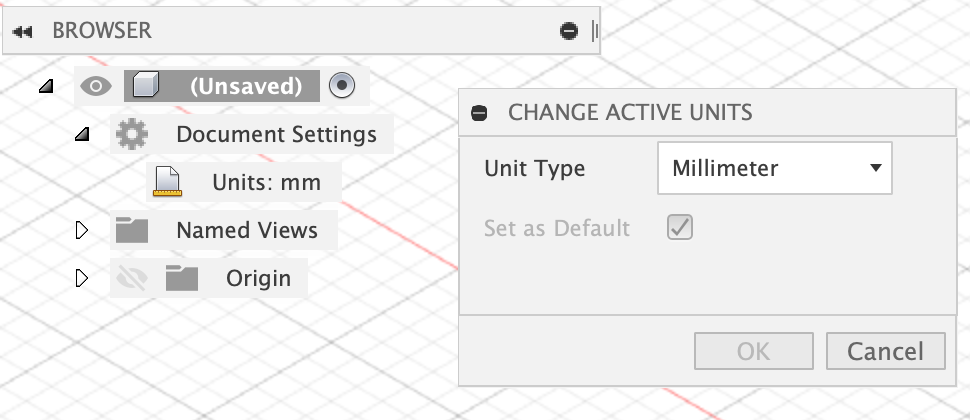The image size is (970, 420).
Task: Collapse the Document Settings node
Action: (x=82, y=134)
